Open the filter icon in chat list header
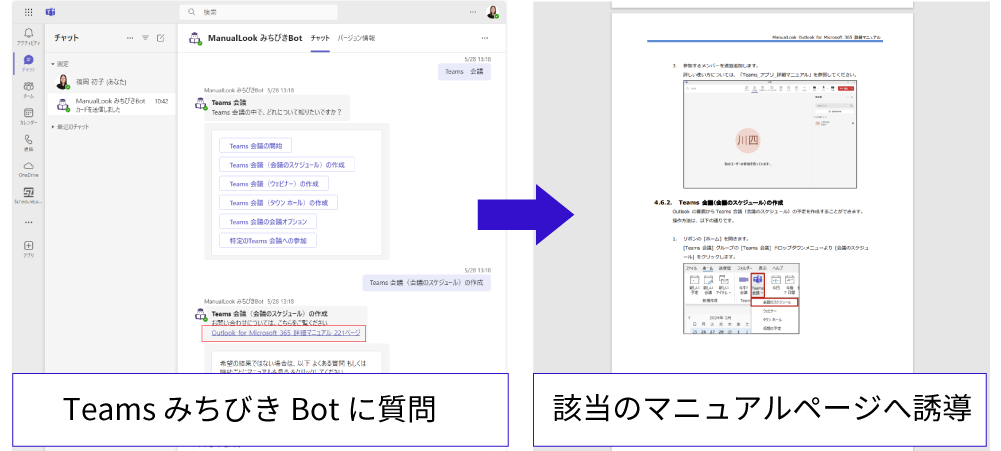1001x451 pixels. click(145, 38)
